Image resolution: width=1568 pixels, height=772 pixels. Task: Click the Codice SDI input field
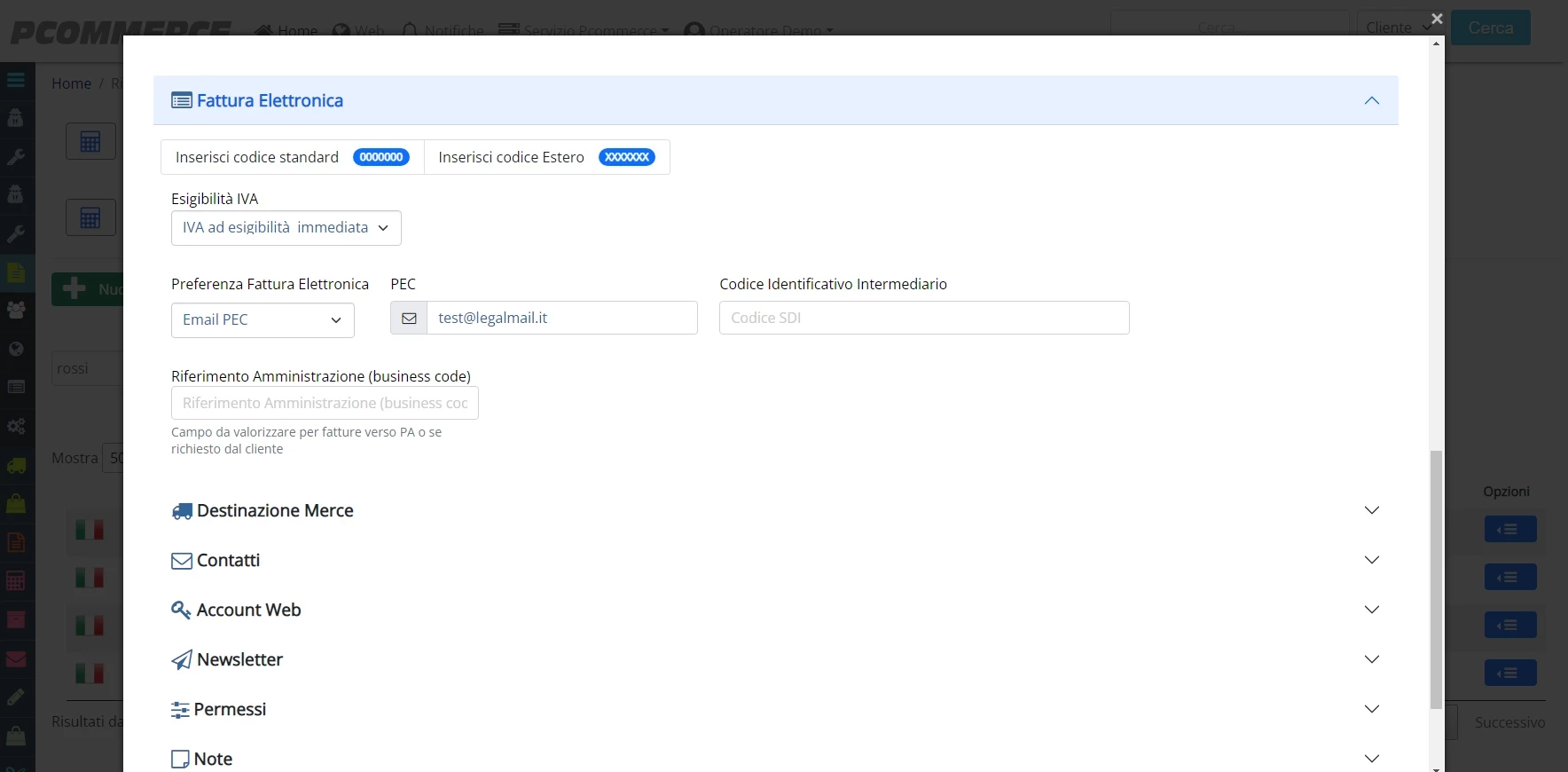(924, 318)
